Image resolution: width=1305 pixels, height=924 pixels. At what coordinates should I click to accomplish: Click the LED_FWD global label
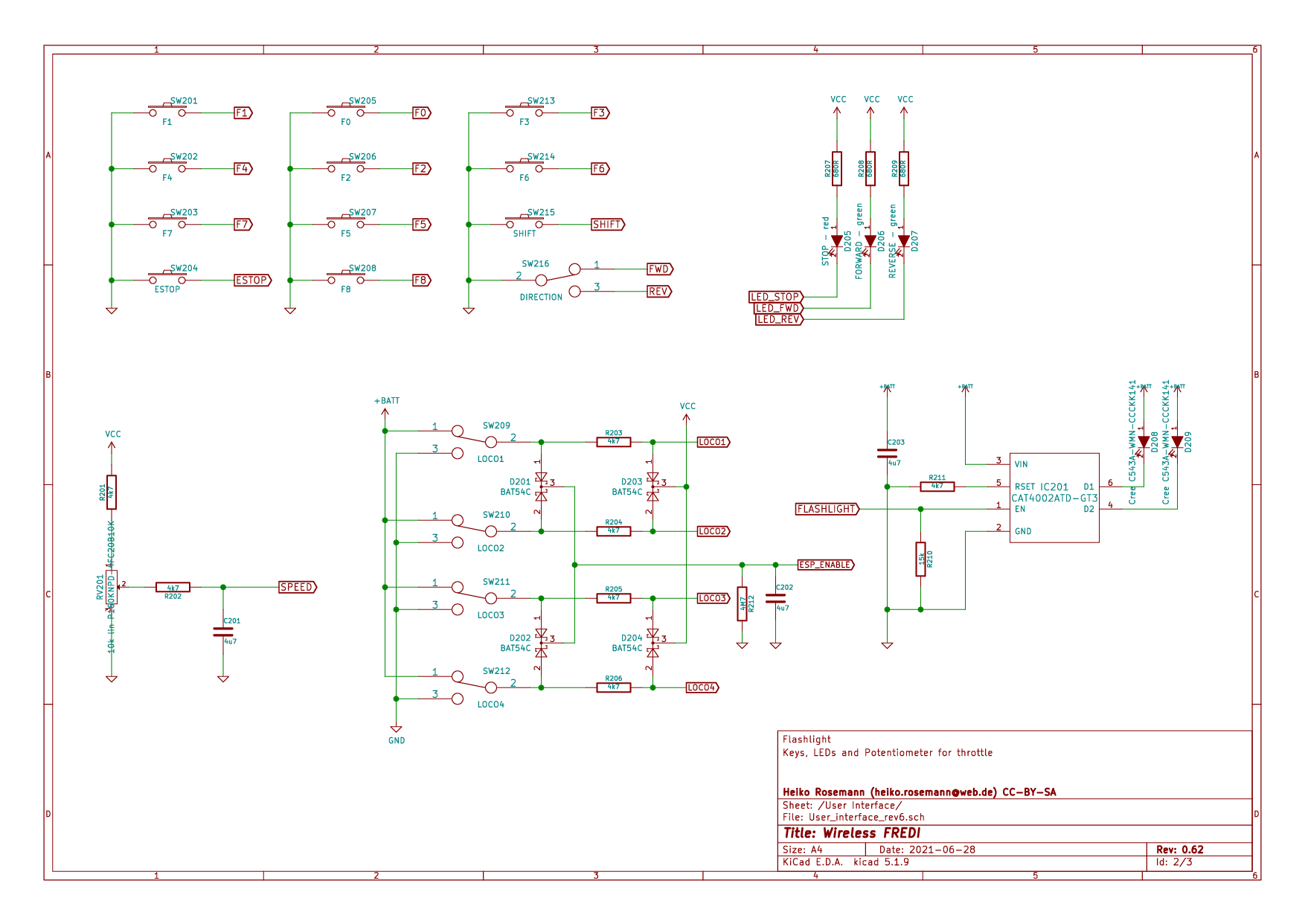click(x=779, y=308)
